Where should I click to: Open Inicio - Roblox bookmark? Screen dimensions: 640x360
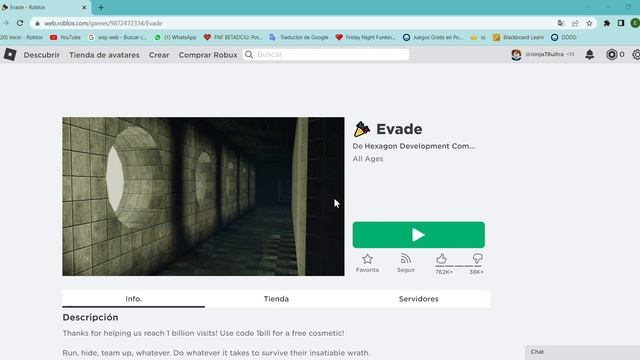pyautogui.click(x=21, y=37)
